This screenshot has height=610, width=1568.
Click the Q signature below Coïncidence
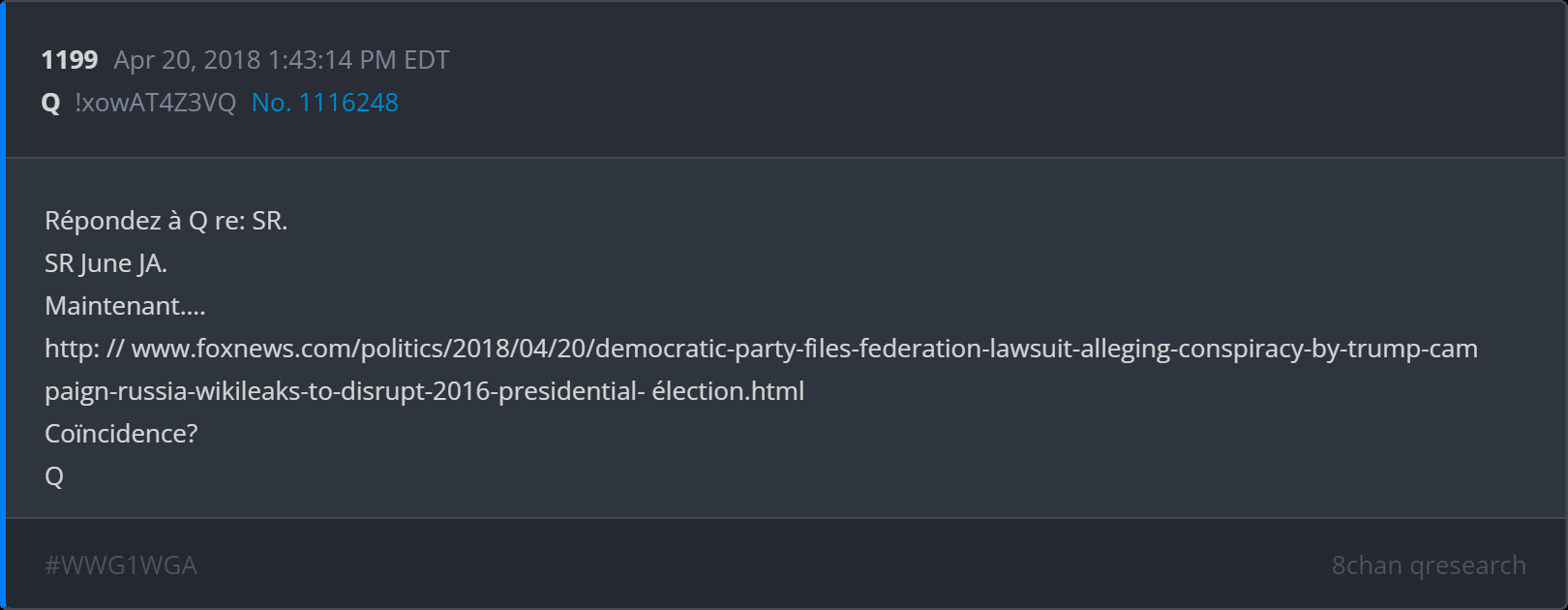click(x=54, y=476)
